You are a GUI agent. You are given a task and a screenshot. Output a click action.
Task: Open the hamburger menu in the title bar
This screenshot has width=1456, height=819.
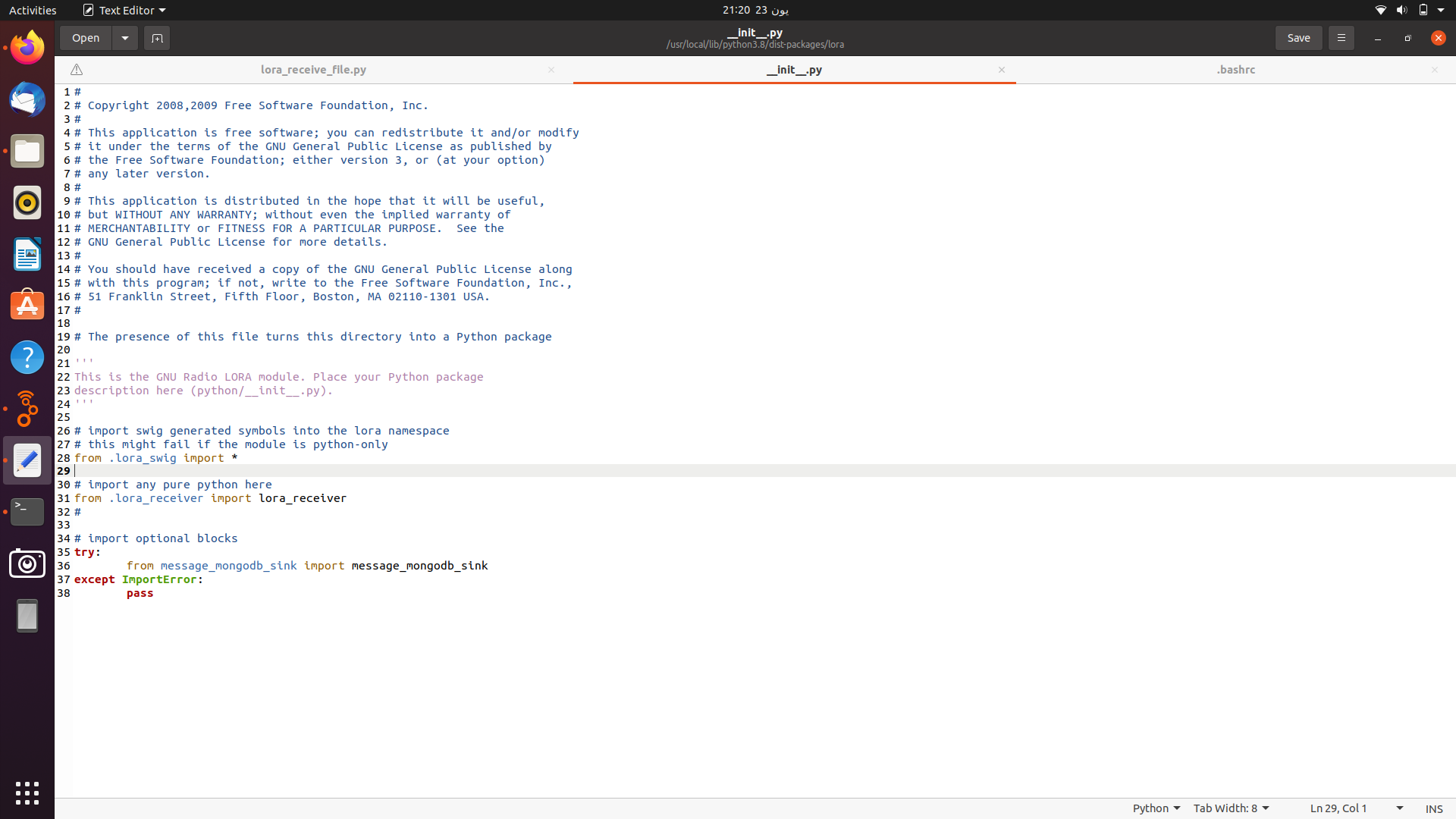tap(1340, 37)
